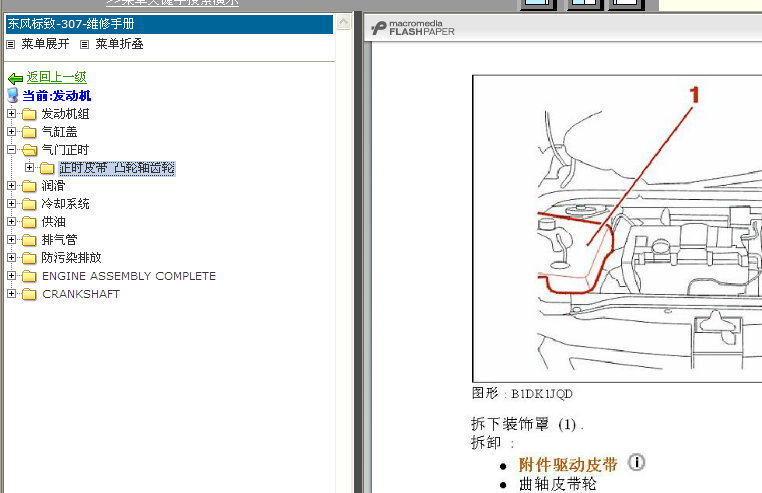762x493 pixels.
Task: Select the 气门正时 tree item
Action: click(x=65, y=150)
